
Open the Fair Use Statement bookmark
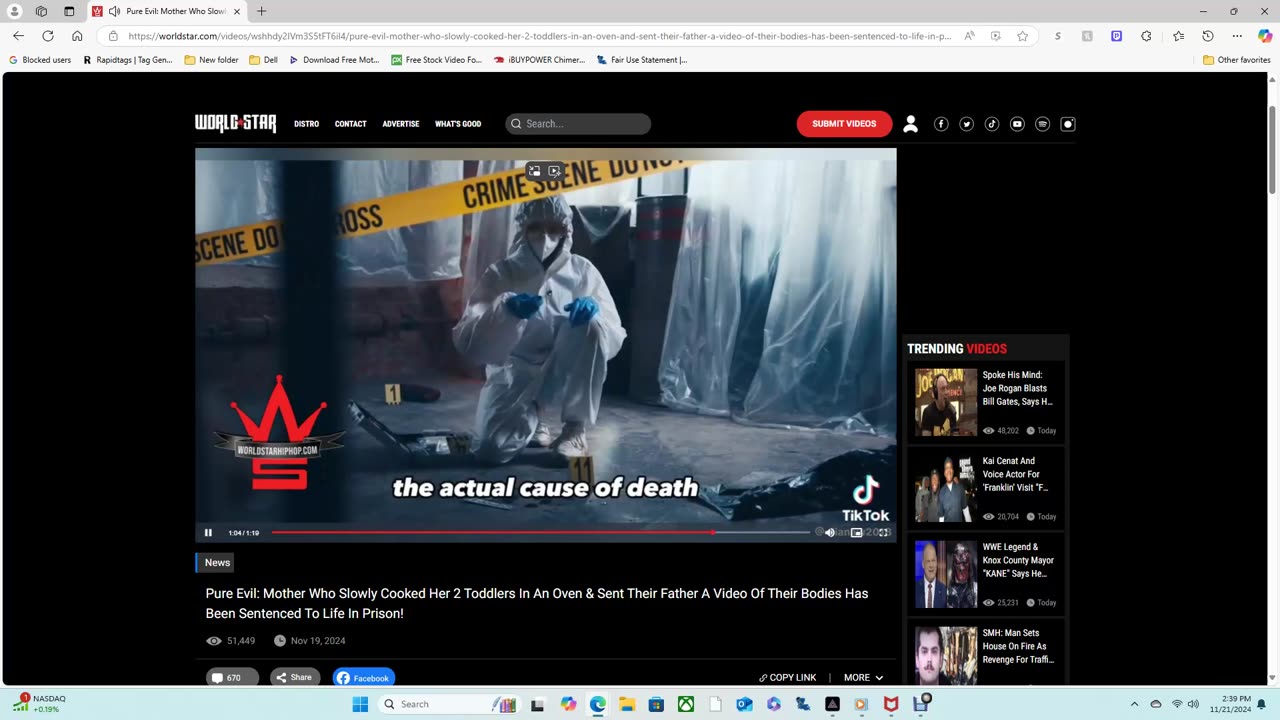(x=642, y=60)
